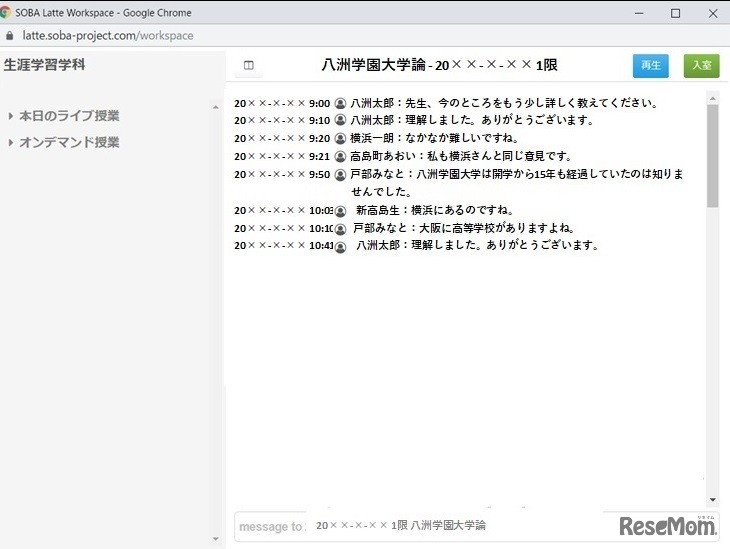Click the 生涯学習学科 heading
The image size is (730, 549).
(x=44, y=65)
